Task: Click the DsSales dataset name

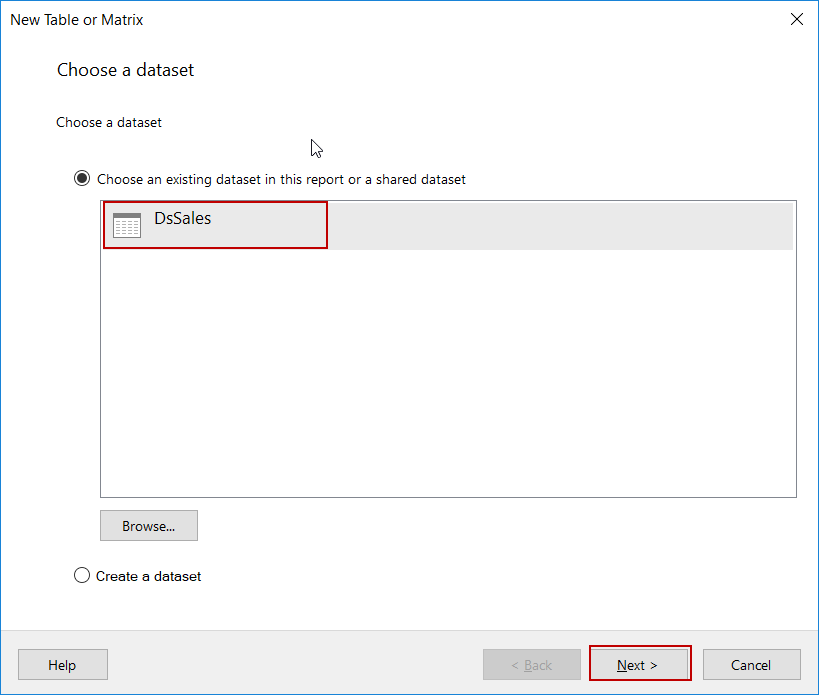Action: coord(182,218)
